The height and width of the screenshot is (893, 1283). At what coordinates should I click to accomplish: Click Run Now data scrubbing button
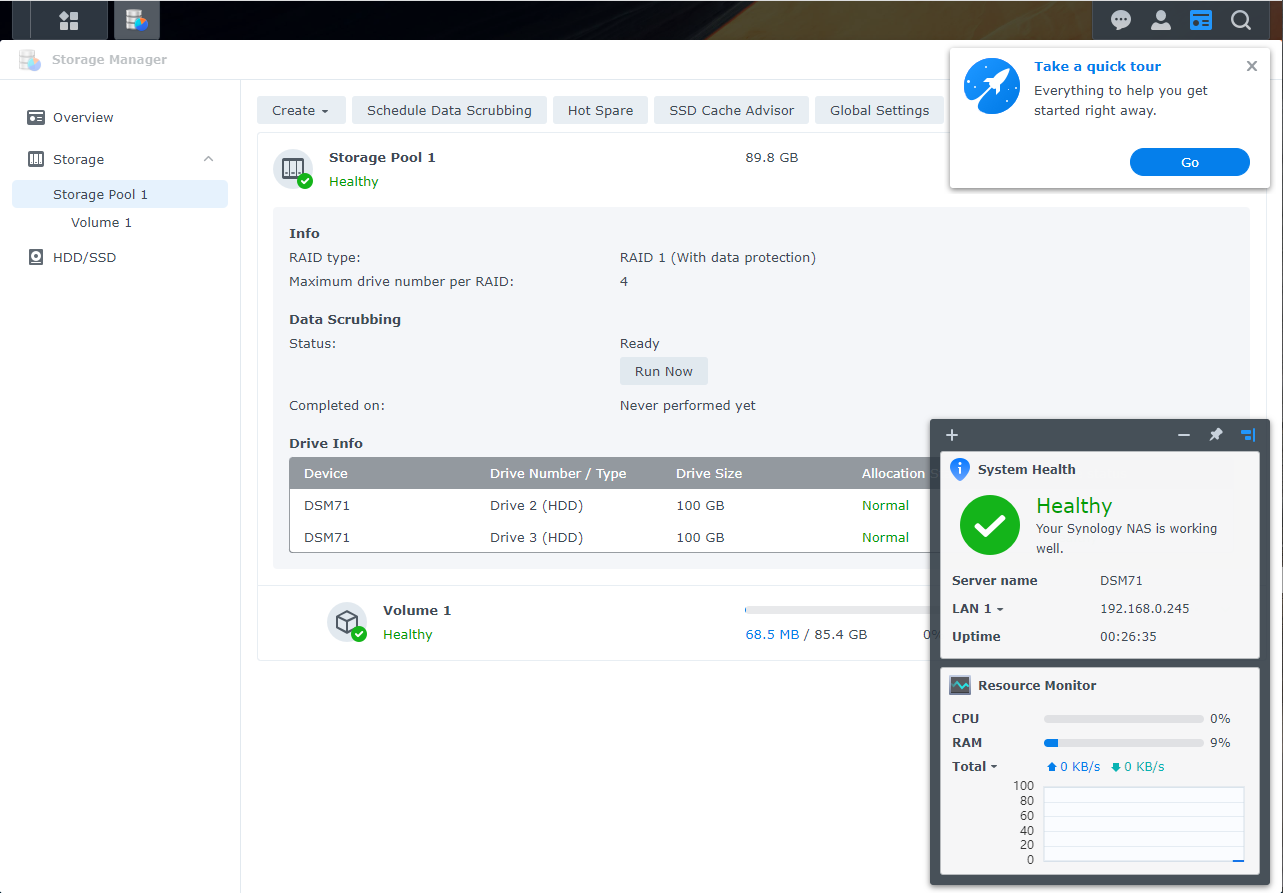pyautogui.click(x=664, y=371)
